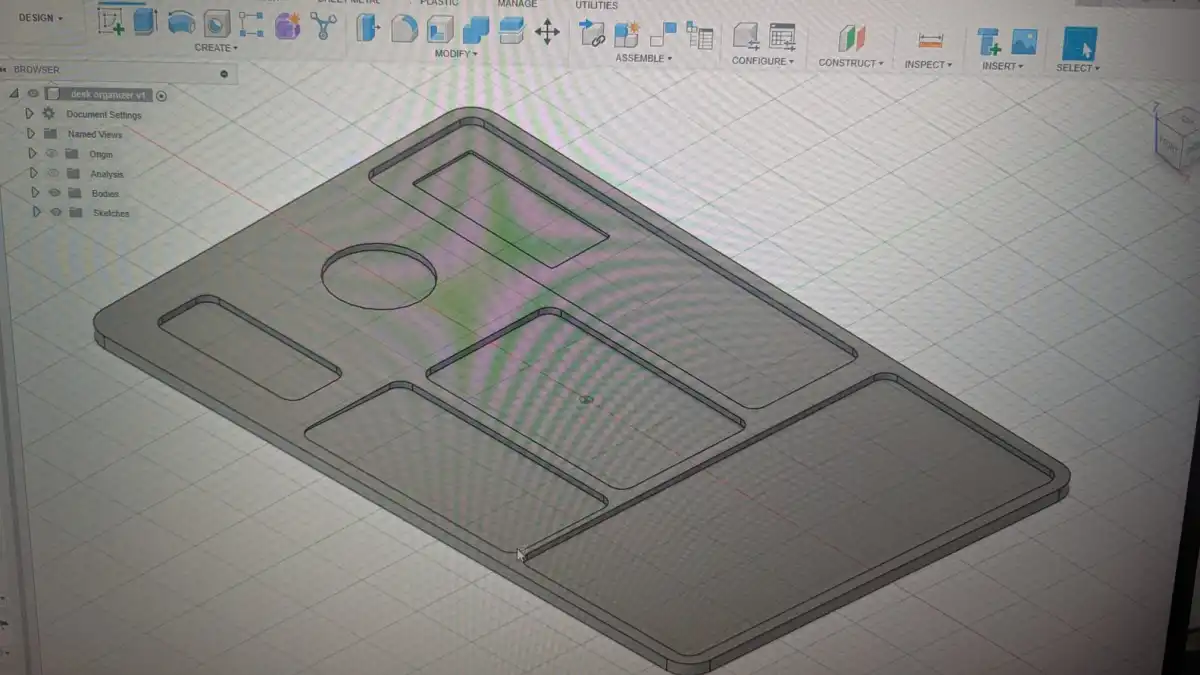Click the sketch point on model center
Viewport: 1200px width, 675px height.
[587, 399]
